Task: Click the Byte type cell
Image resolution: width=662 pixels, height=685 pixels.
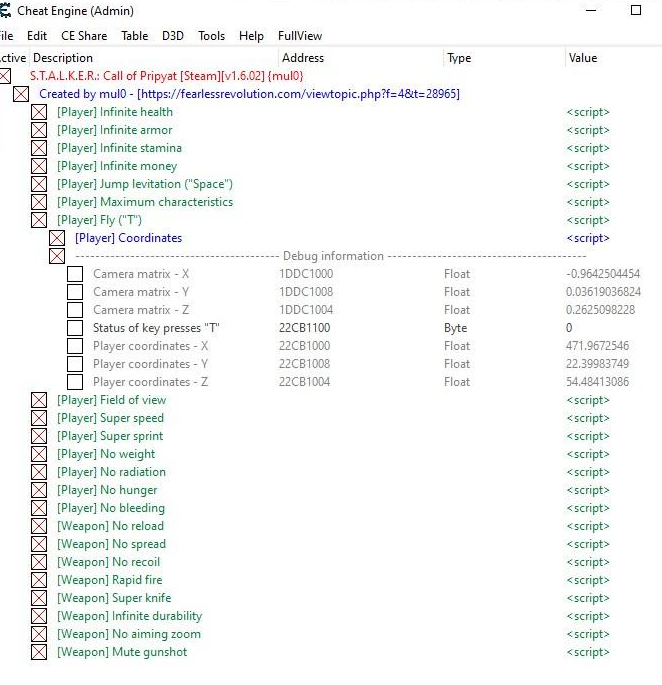Action: coord(456,328)
